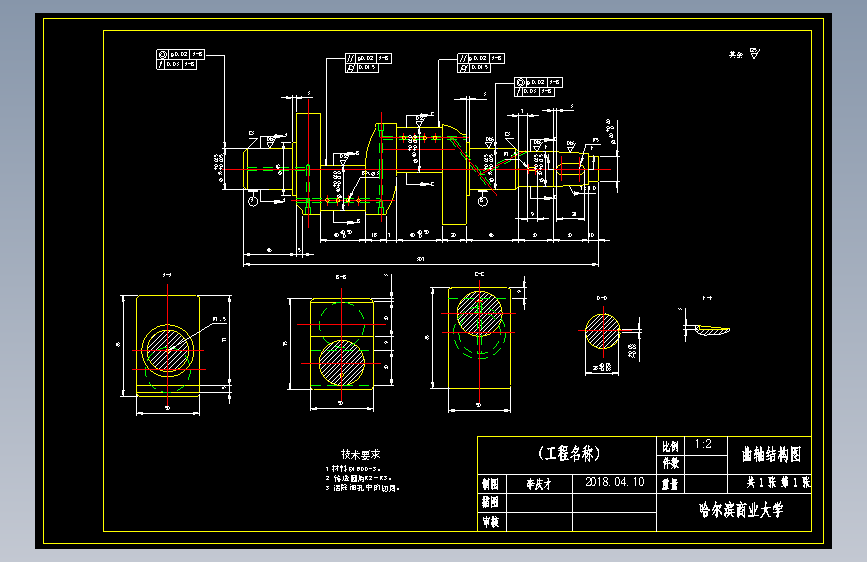Click the drafter name 李庆才
This screenshot has width=867, height=562.
click(539, 484)
